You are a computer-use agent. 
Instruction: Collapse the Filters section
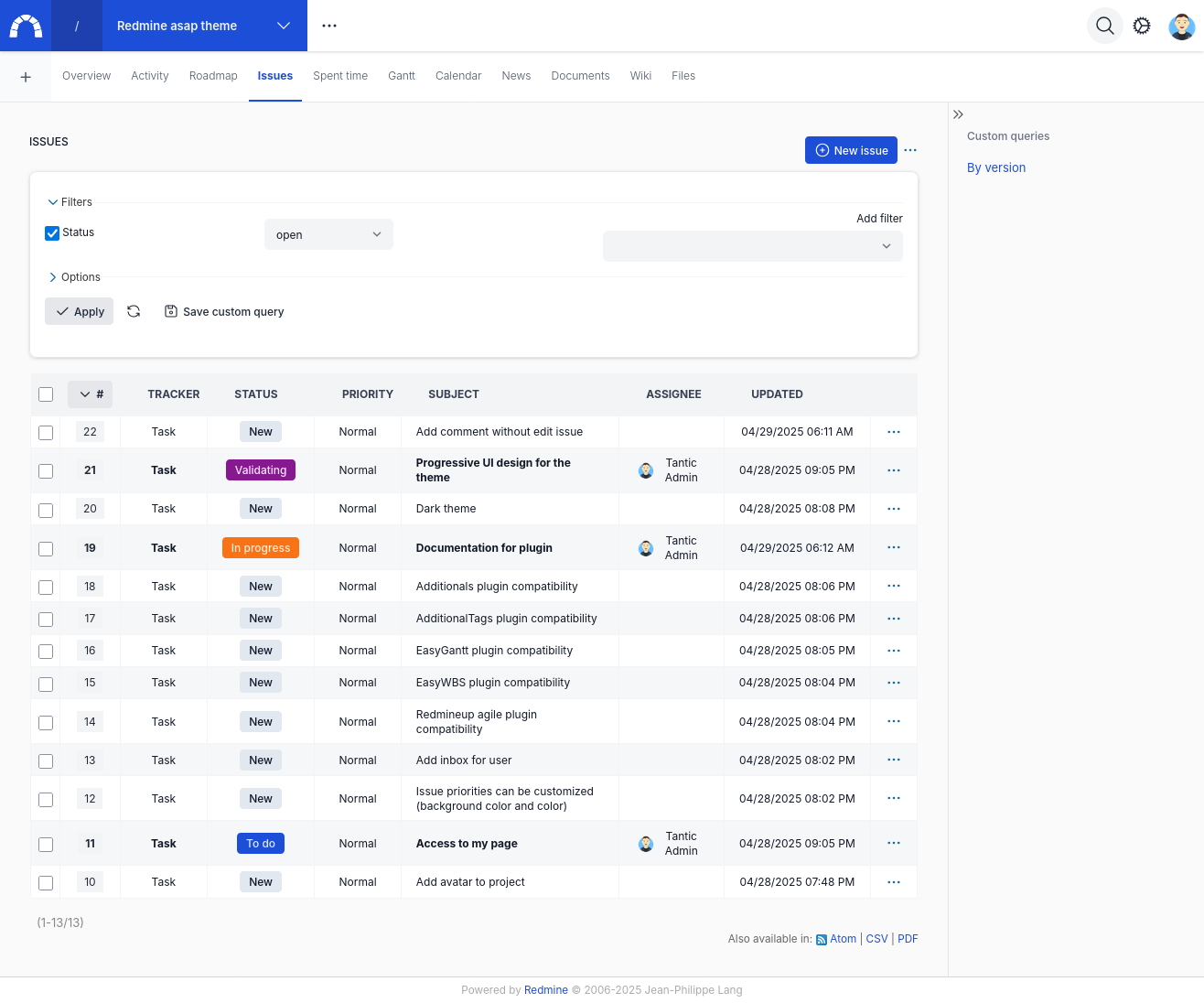pos(70,202)
